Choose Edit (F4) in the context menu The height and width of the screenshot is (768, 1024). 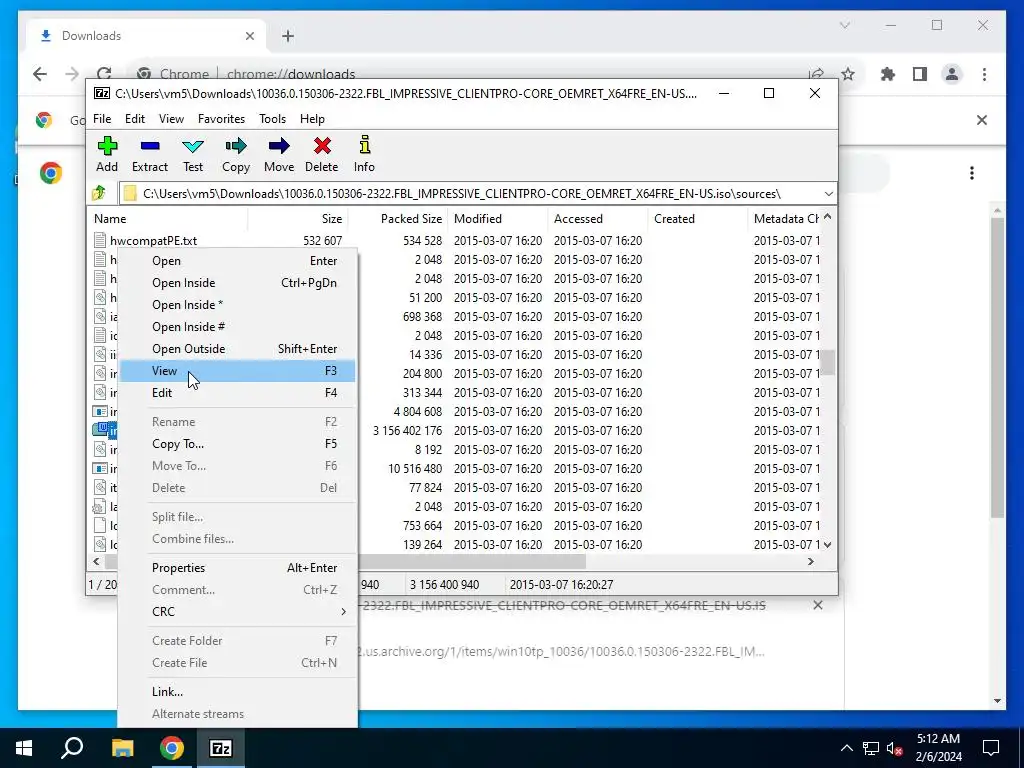[237, 393]
